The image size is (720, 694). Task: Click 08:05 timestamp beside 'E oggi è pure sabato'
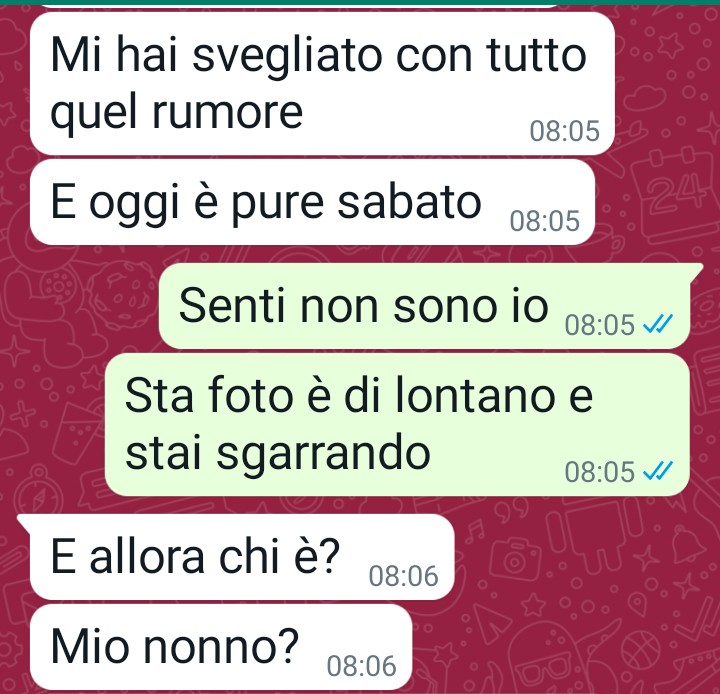[545, 221]
